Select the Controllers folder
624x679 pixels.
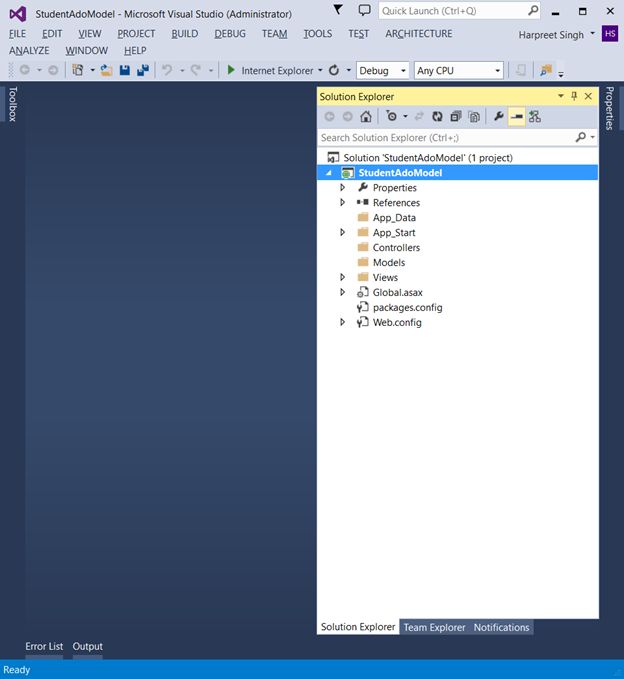[396, 247]
